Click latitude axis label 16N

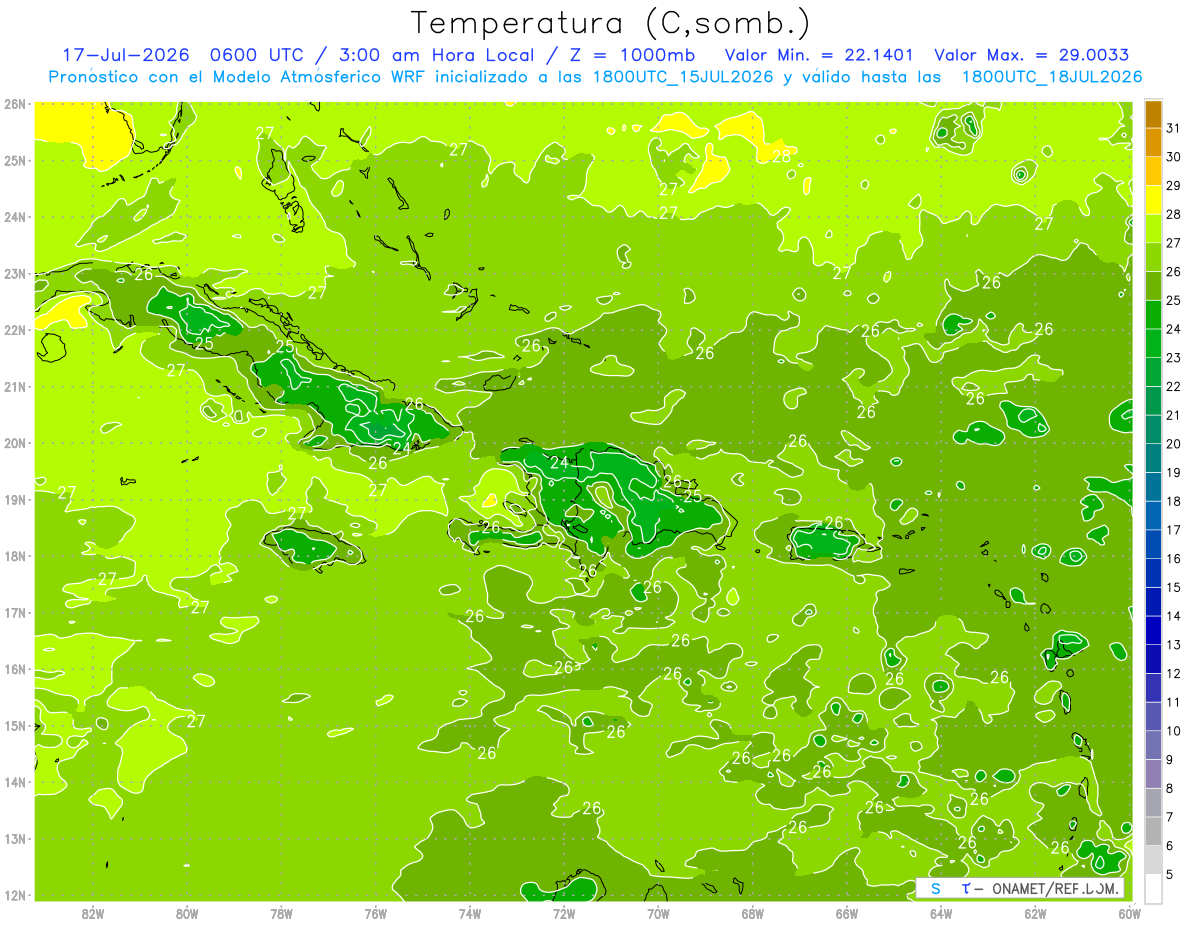point(15,669)
